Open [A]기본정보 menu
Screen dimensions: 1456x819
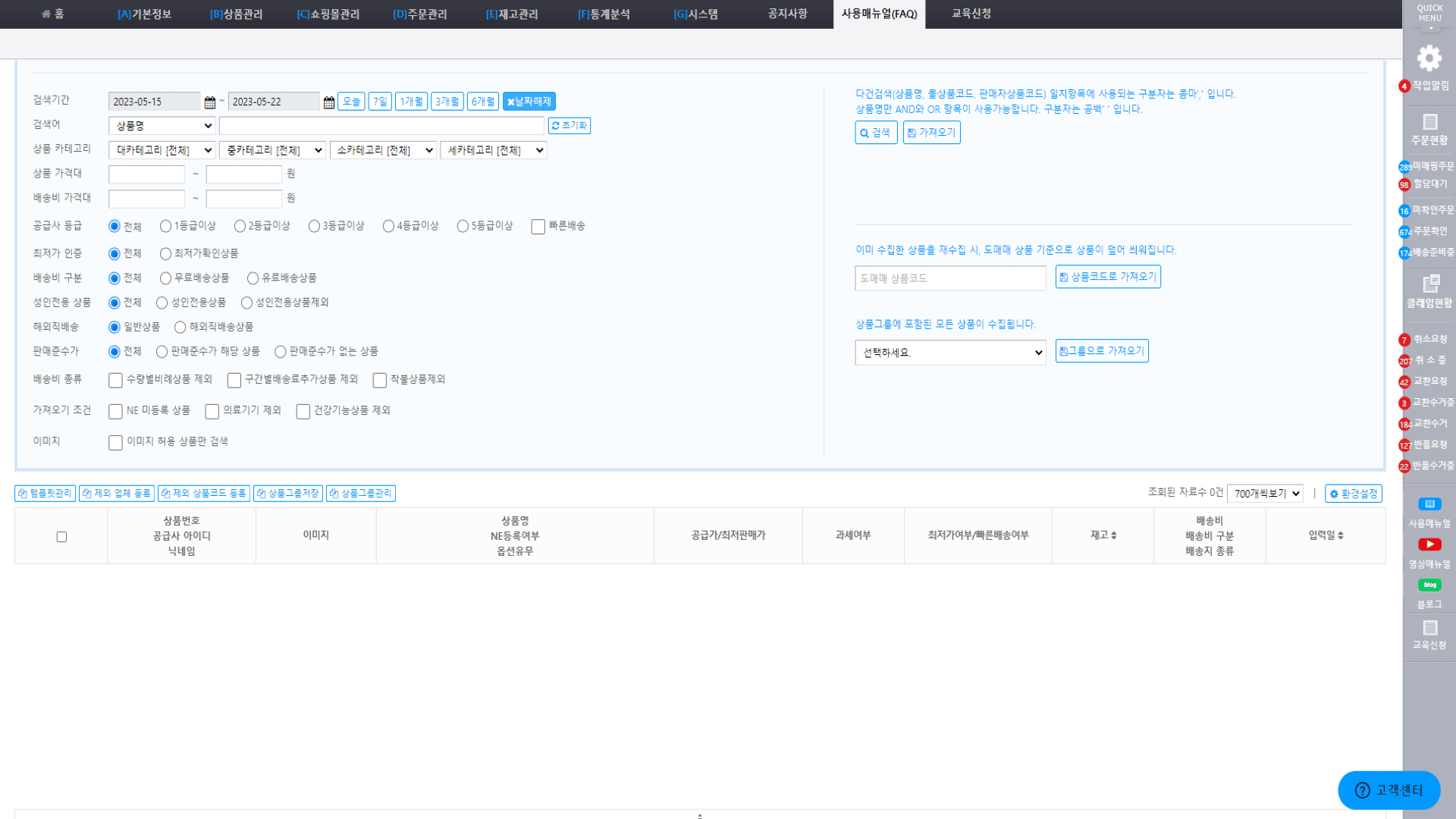point(144,14)
